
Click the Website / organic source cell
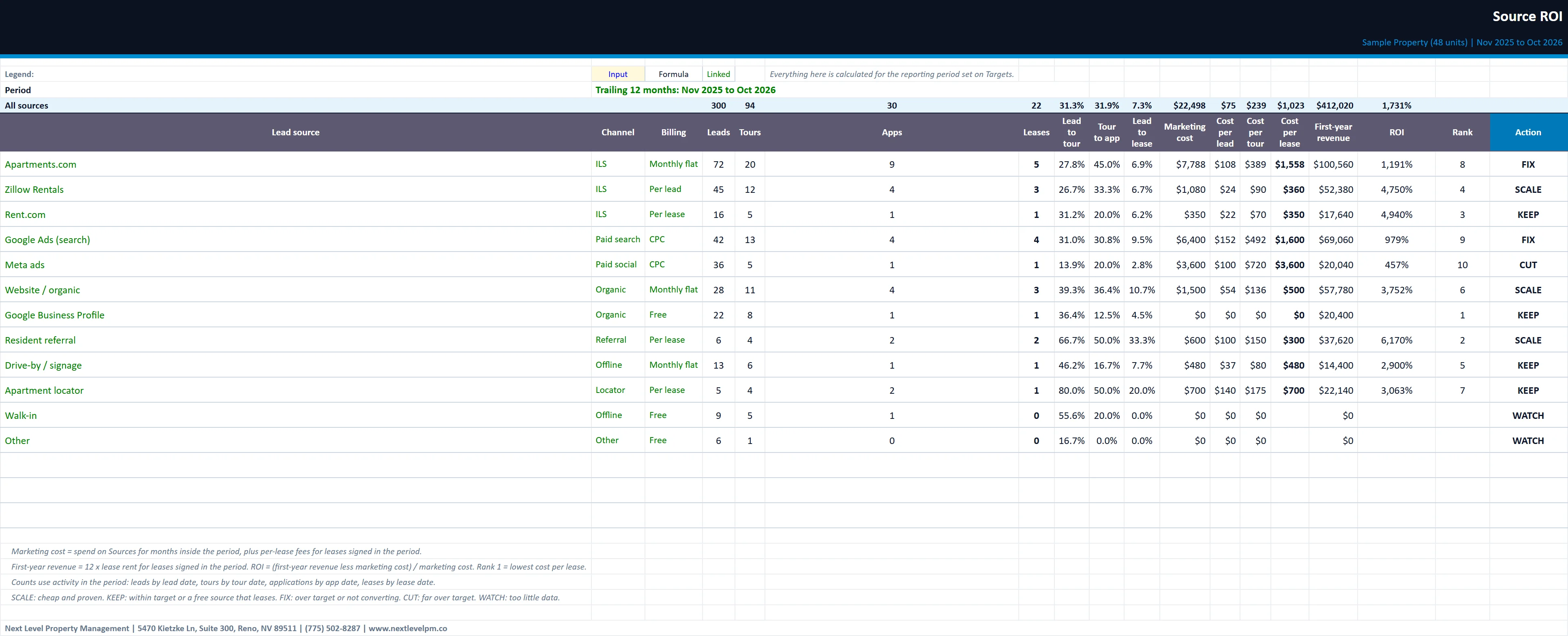pyautogui.click(x=295, y=290)
